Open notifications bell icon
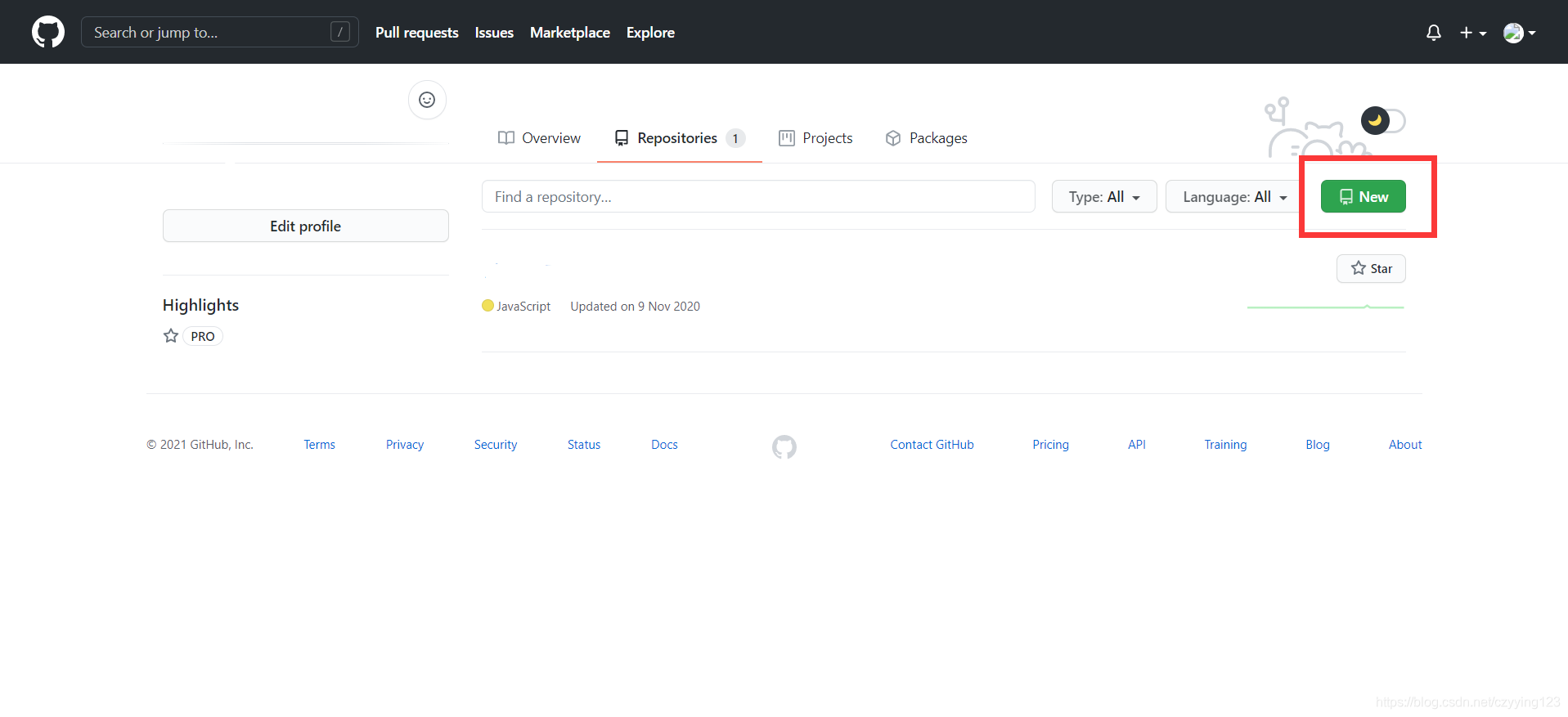The width and height of the screenshot is (1568, 717). tap(1433, 33)
